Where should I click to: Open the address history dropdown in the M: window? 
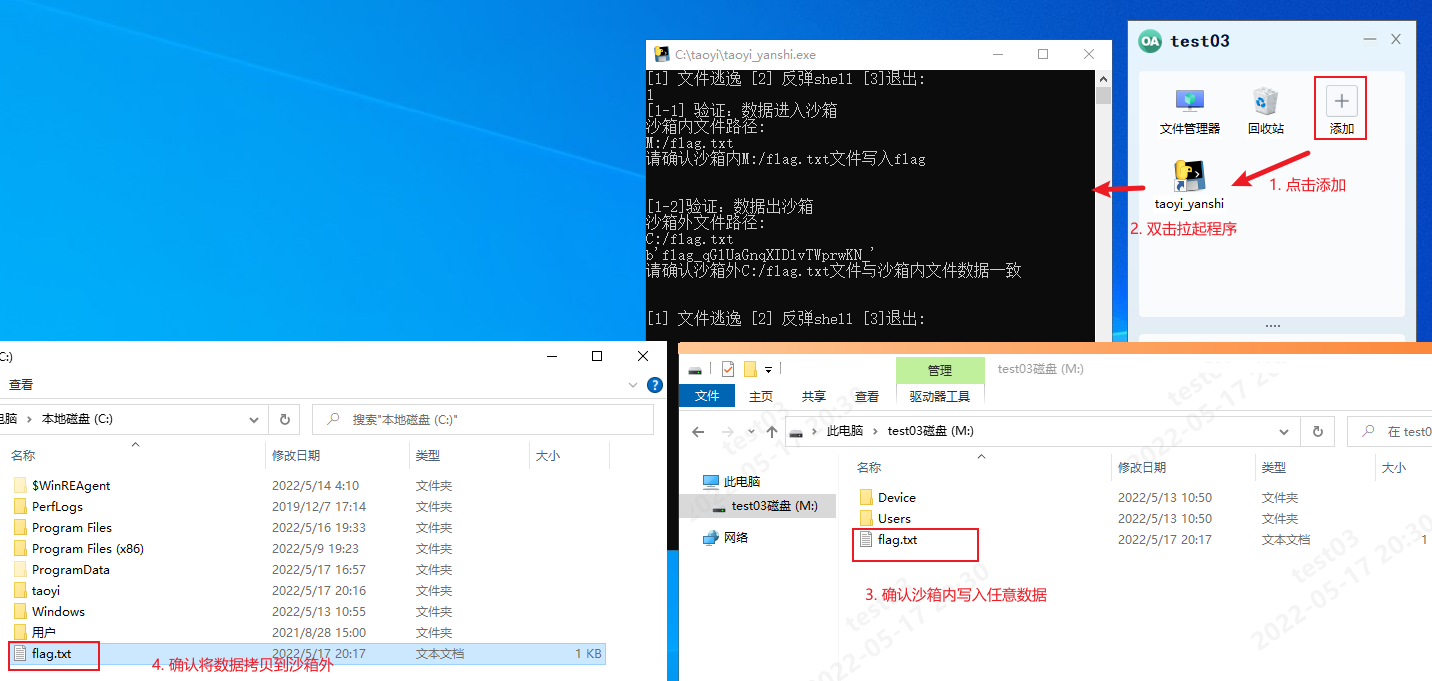(1285, 432)
